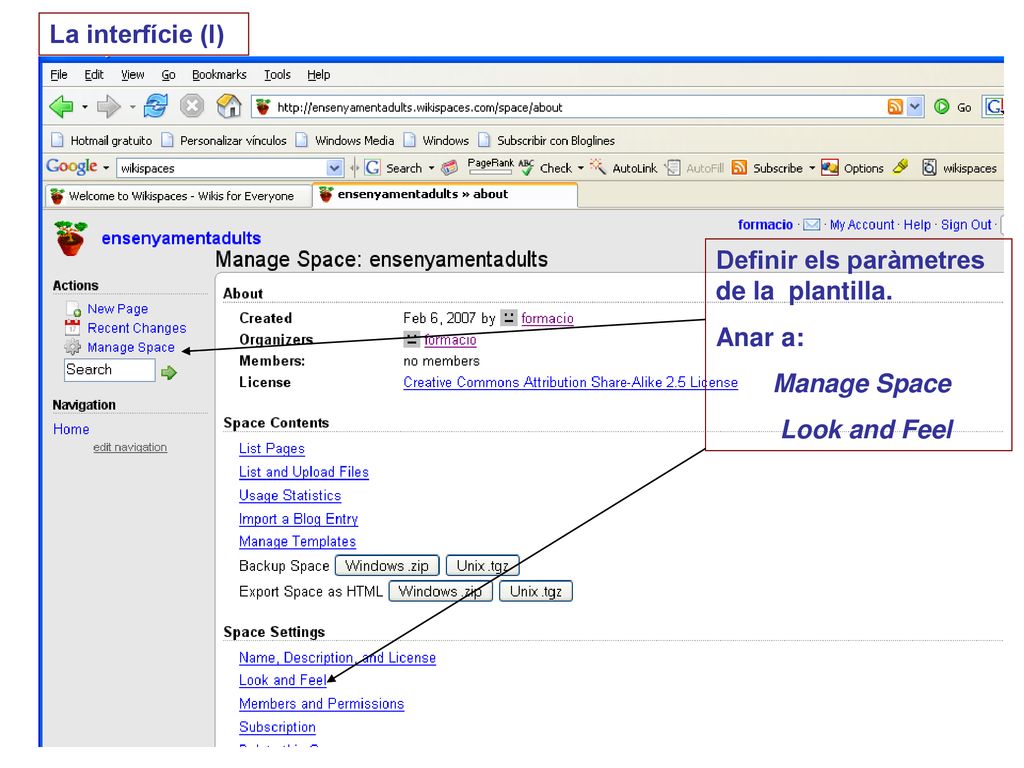The height and width of the screenshot is (768, 1024).
Task: Open the List Pages link
Action: point(272,448)
